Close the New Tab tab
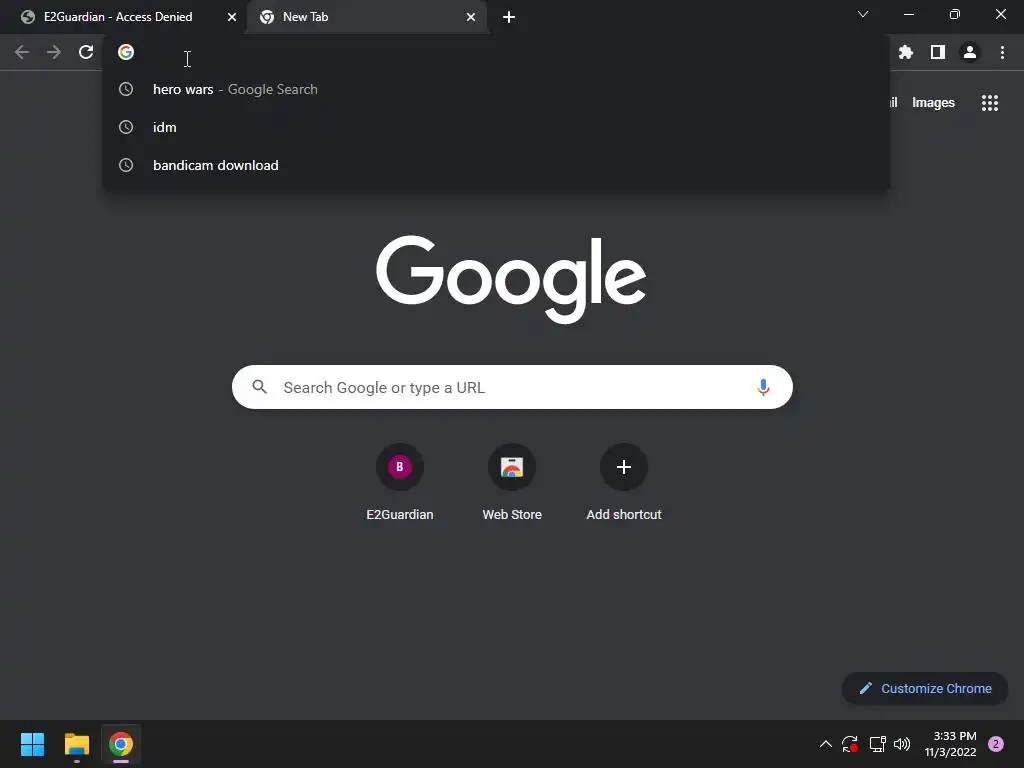This screenshot has height=768, width=1024. pyautogui.click(x=471, y=17)
